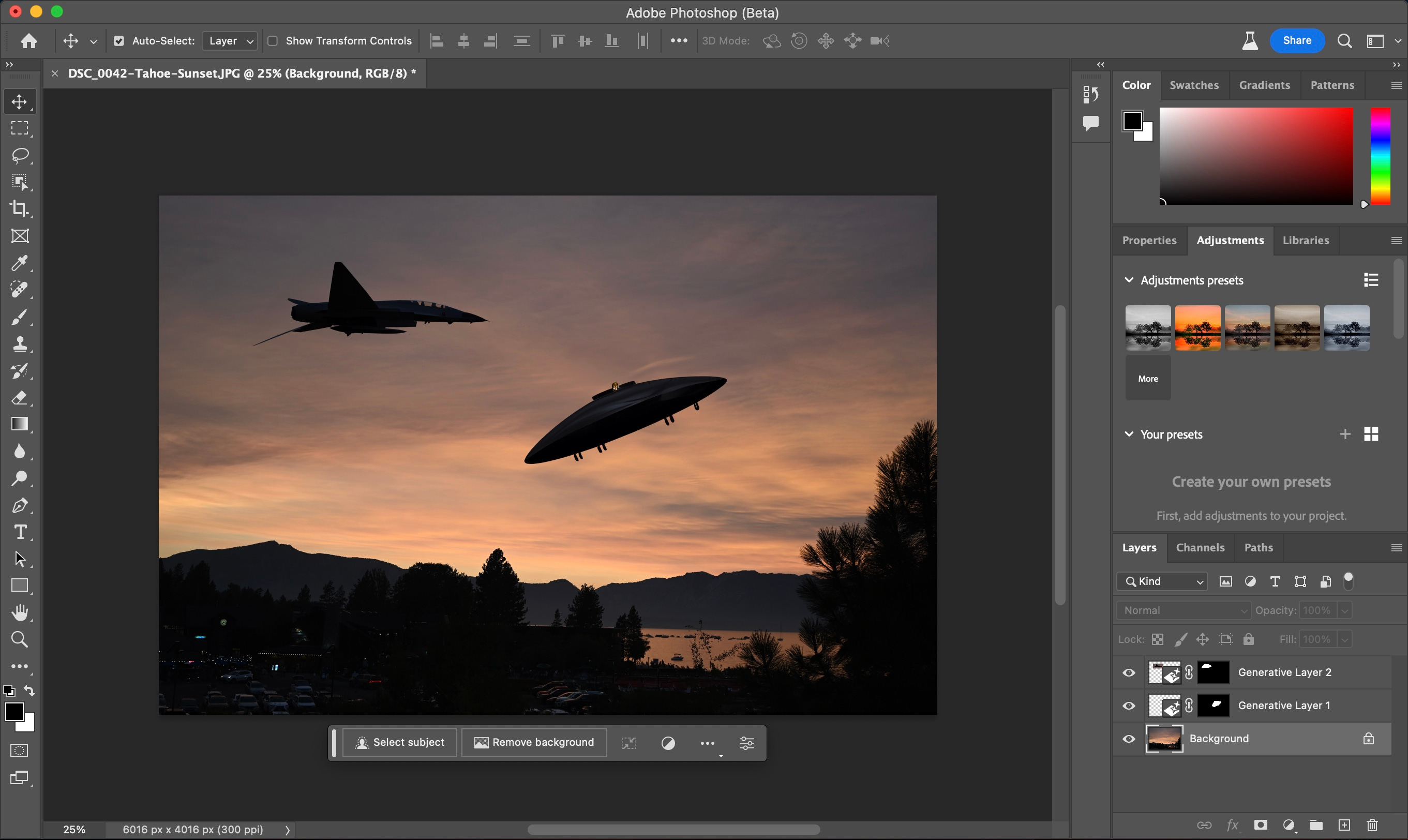Hide Generative Layer 2 visibility eye

1129,672
